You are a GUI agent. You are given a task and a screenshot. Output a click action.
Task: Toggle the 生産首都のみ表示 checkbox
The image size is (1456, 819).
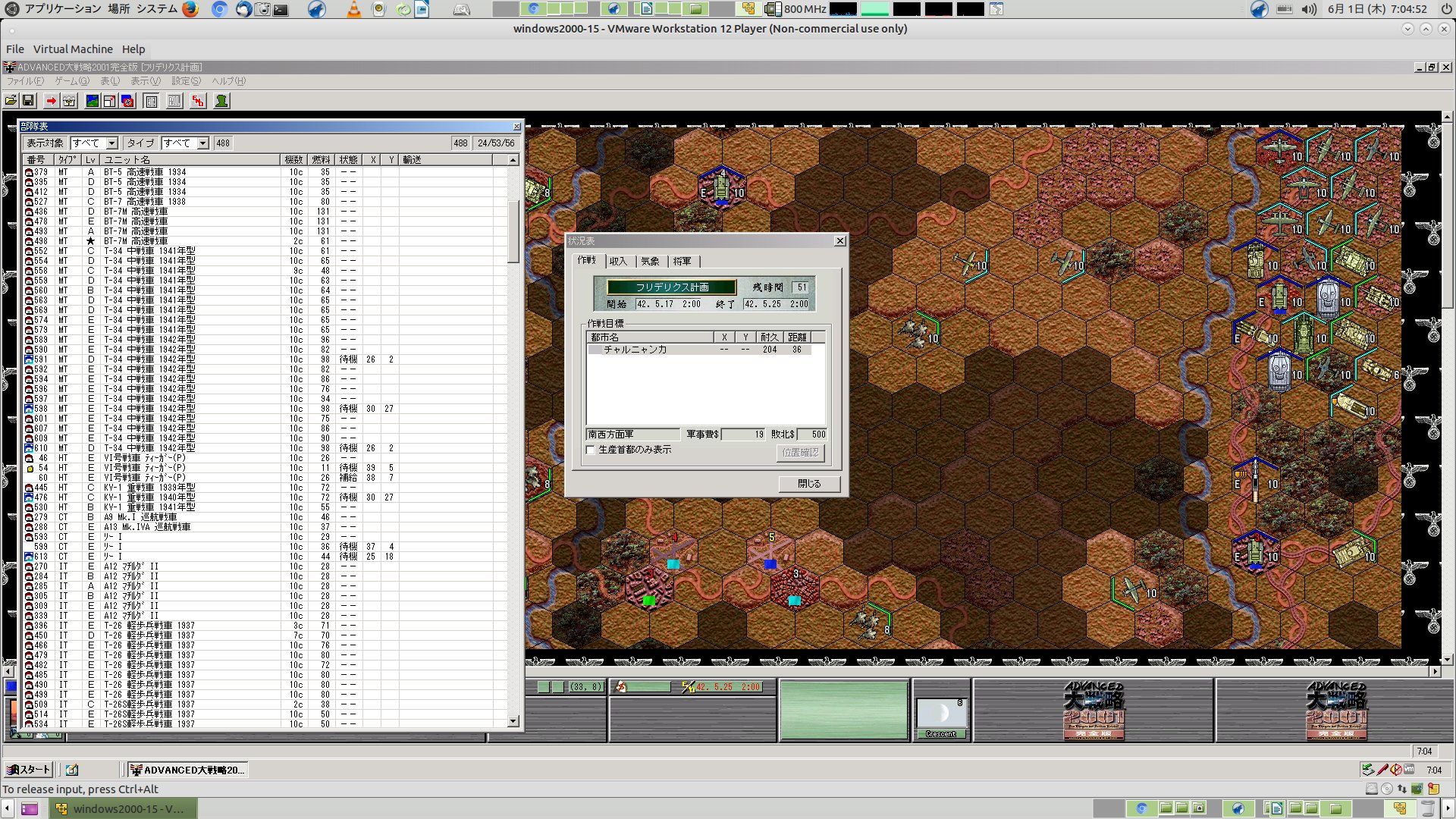click(x=591, y=450)
